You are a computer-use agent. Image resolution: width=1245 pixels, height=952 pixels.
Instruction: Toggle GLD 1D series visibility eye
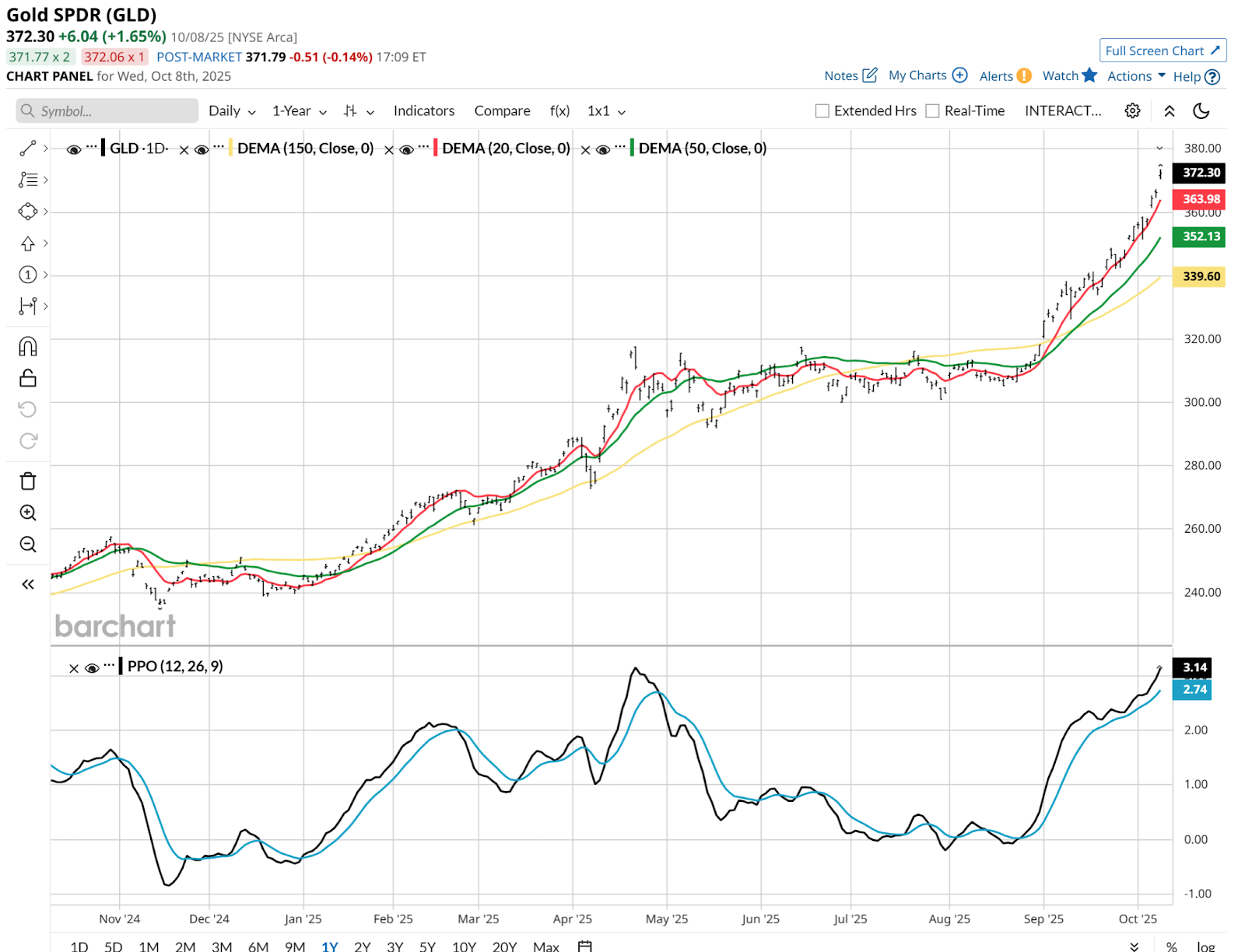(x=74, y=149)
